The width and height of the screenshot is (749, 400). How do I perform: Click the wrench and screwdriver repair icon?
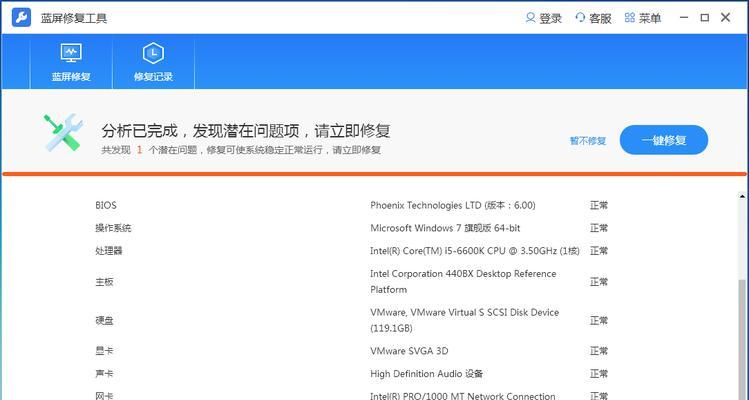[x=64, y=133]
